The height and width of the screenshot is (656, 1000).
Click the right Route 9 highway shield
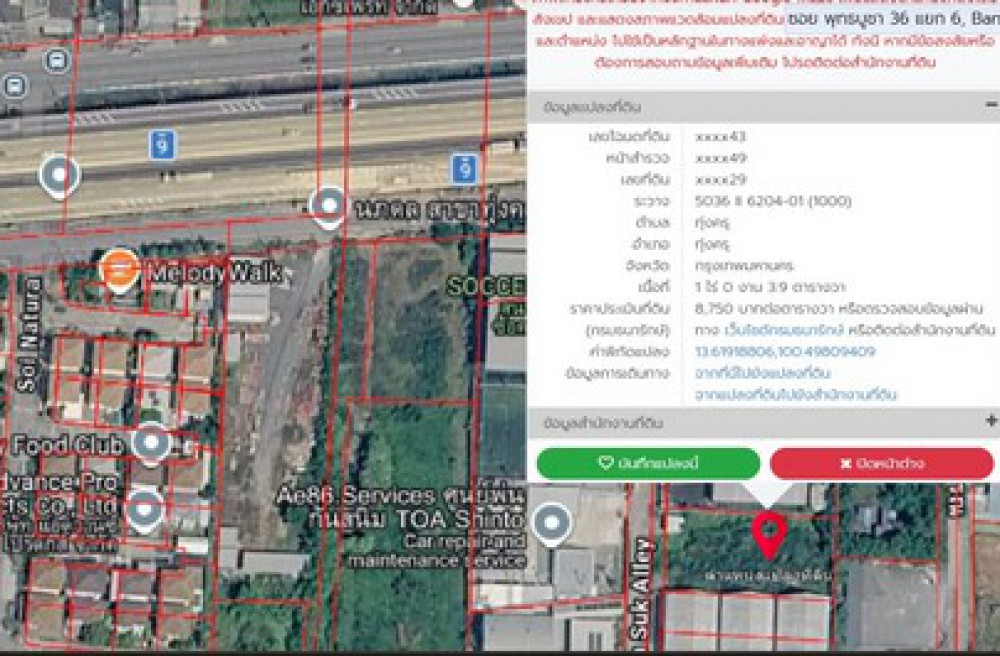[462, 168]
